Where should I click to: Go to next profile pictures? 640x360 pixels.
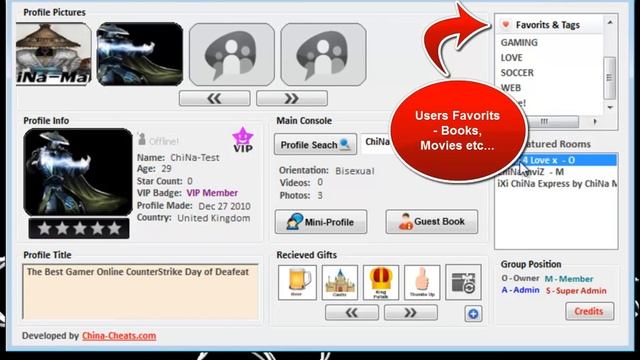pos(291,98)
